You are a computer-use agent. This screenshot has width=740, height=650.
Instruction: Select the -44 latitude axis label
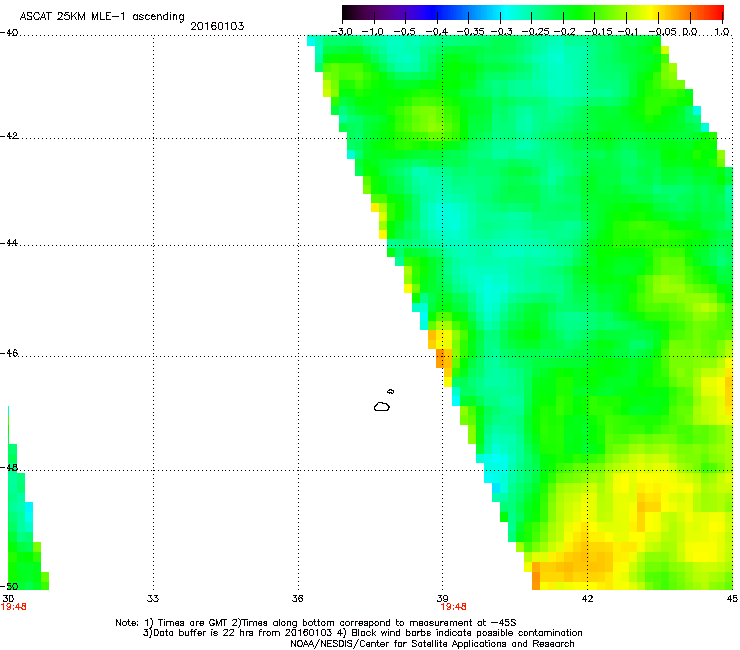[9, 243]
